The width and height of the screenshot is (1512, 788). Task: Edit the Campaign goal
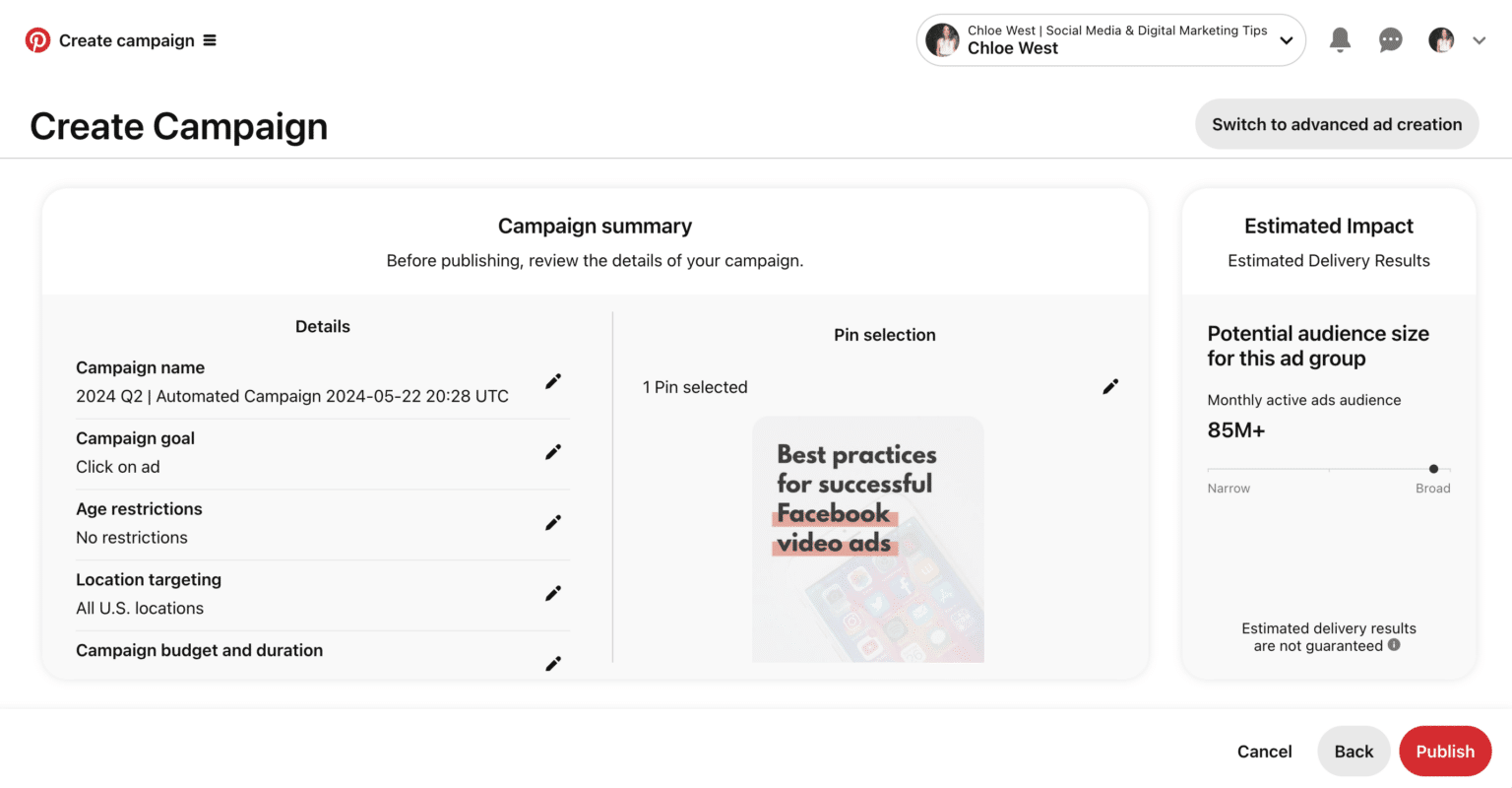553,451
